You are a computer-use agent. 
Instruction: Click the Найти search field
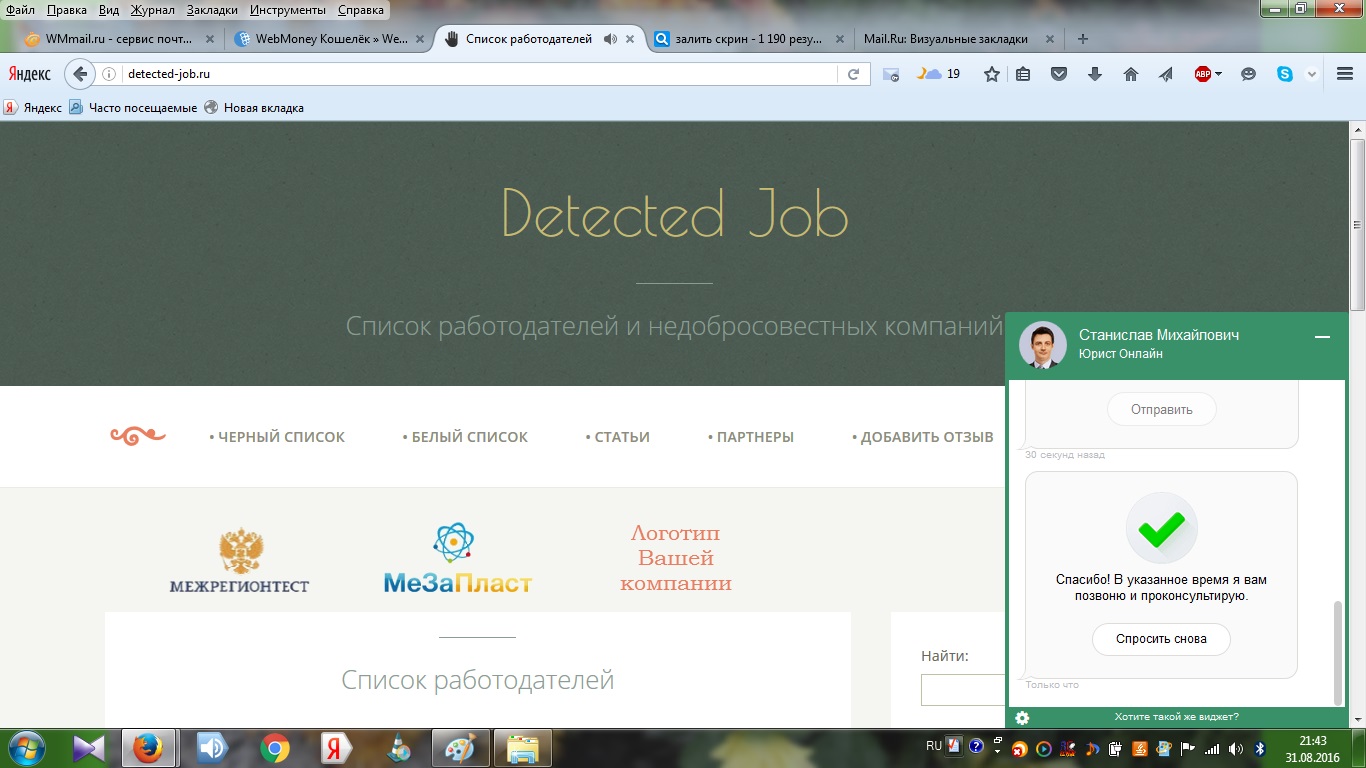pos(963,690)
